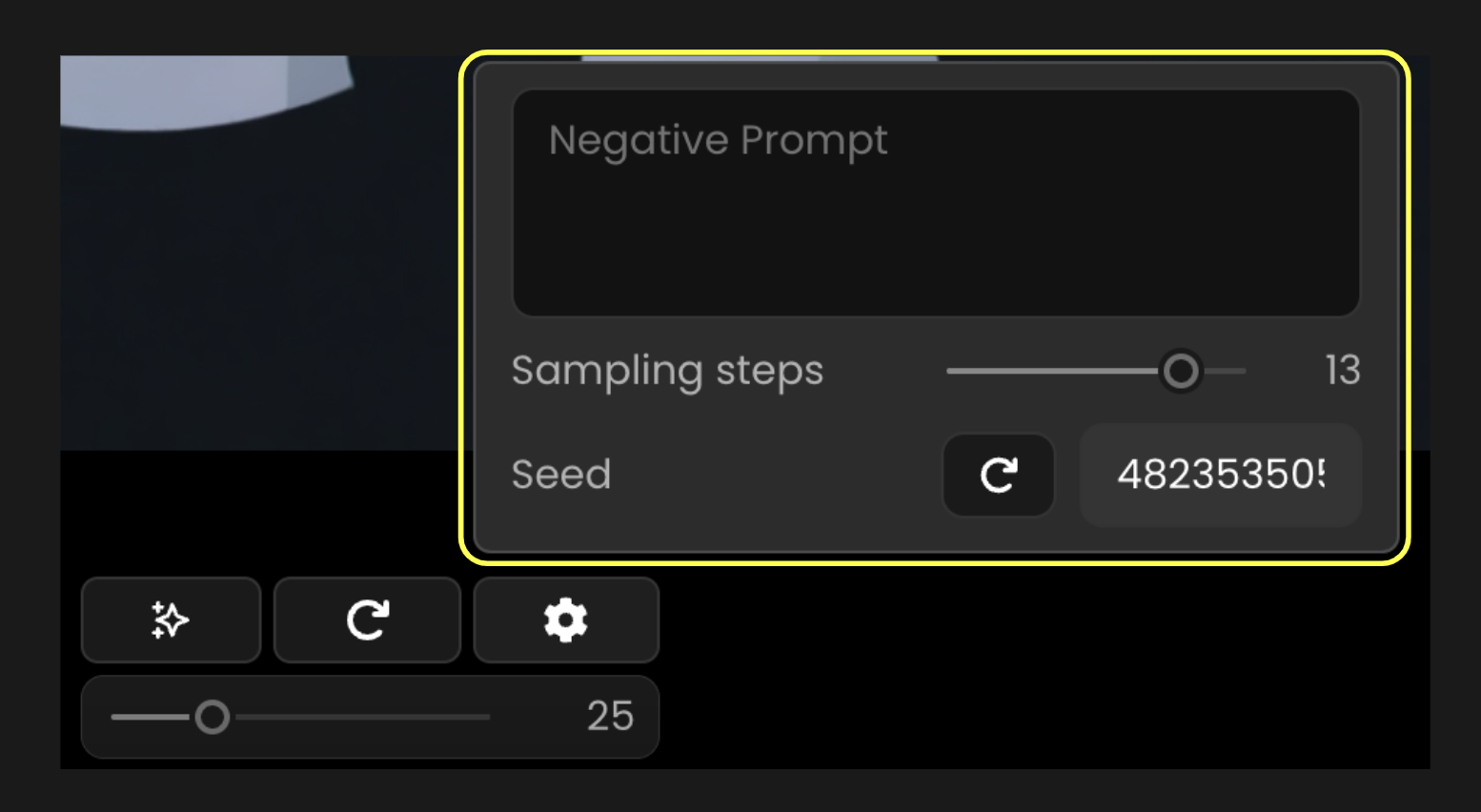
Task: Click the dark image preview area
Action: (257, 286)
